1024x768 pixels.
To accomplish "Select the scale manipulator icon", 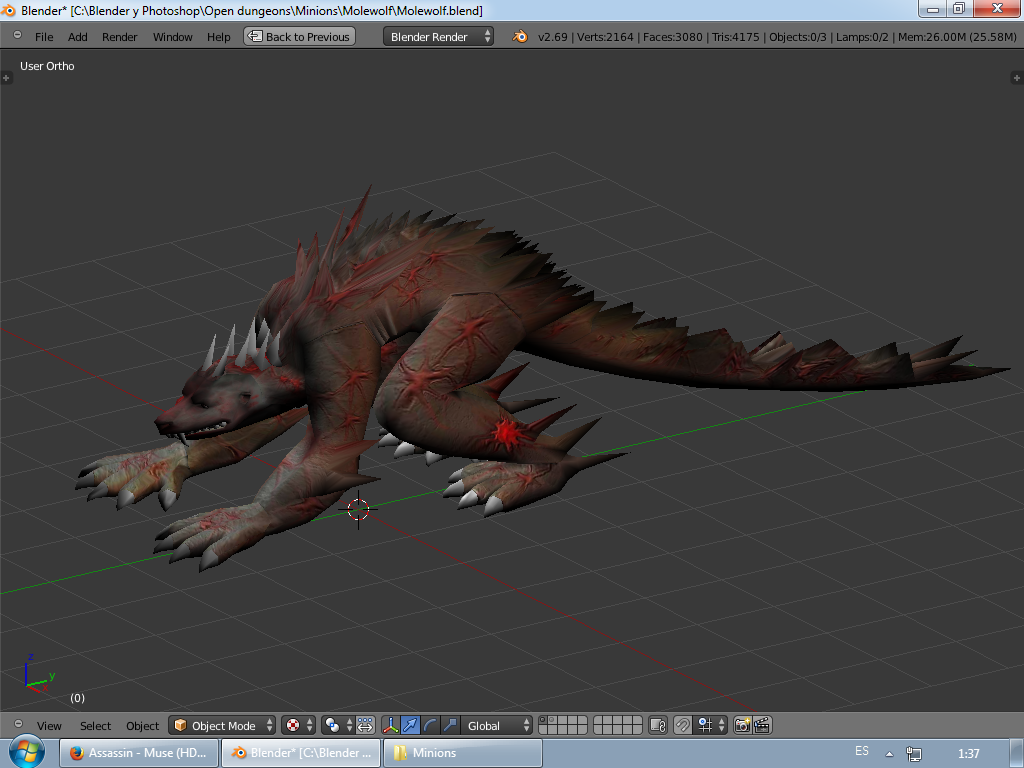I will (450, 726).
